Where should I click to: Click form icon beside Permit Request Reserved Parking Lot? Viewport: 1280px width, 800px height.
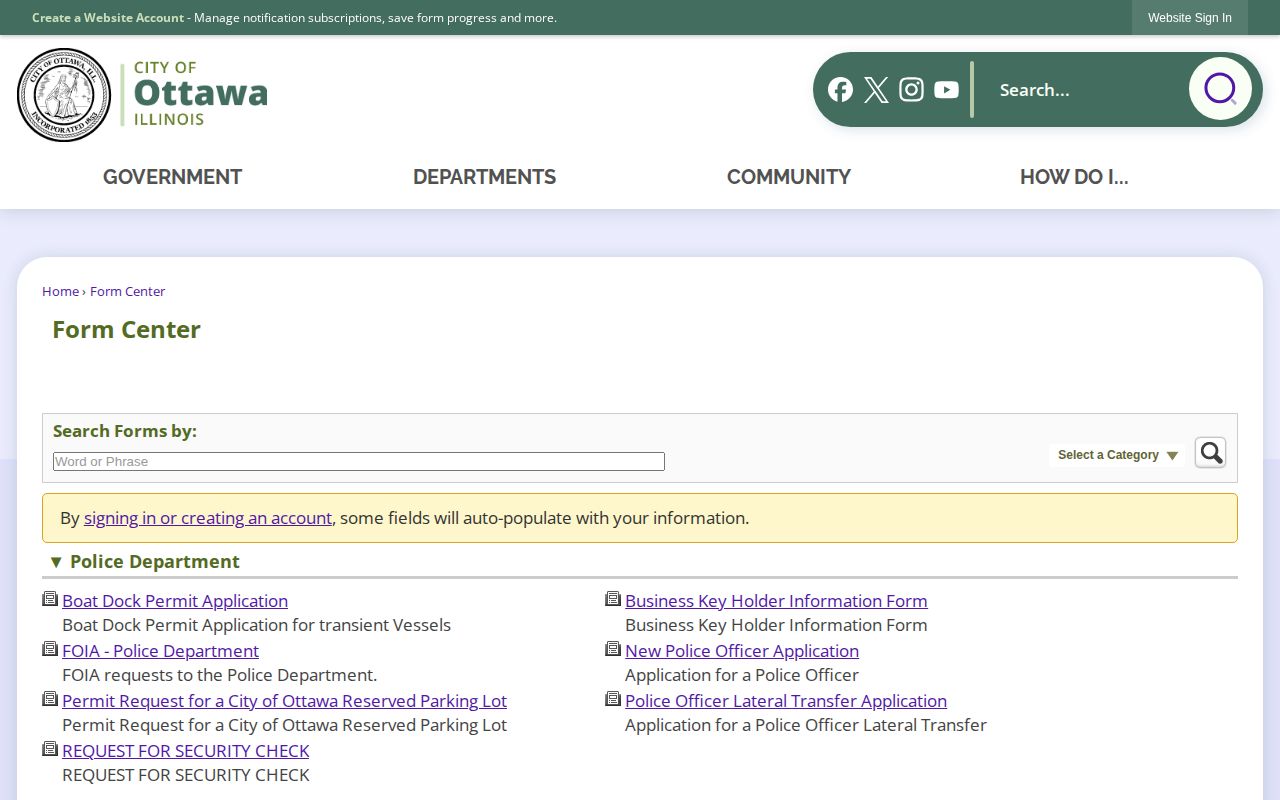pyautogui.click(x=50, y=699)
